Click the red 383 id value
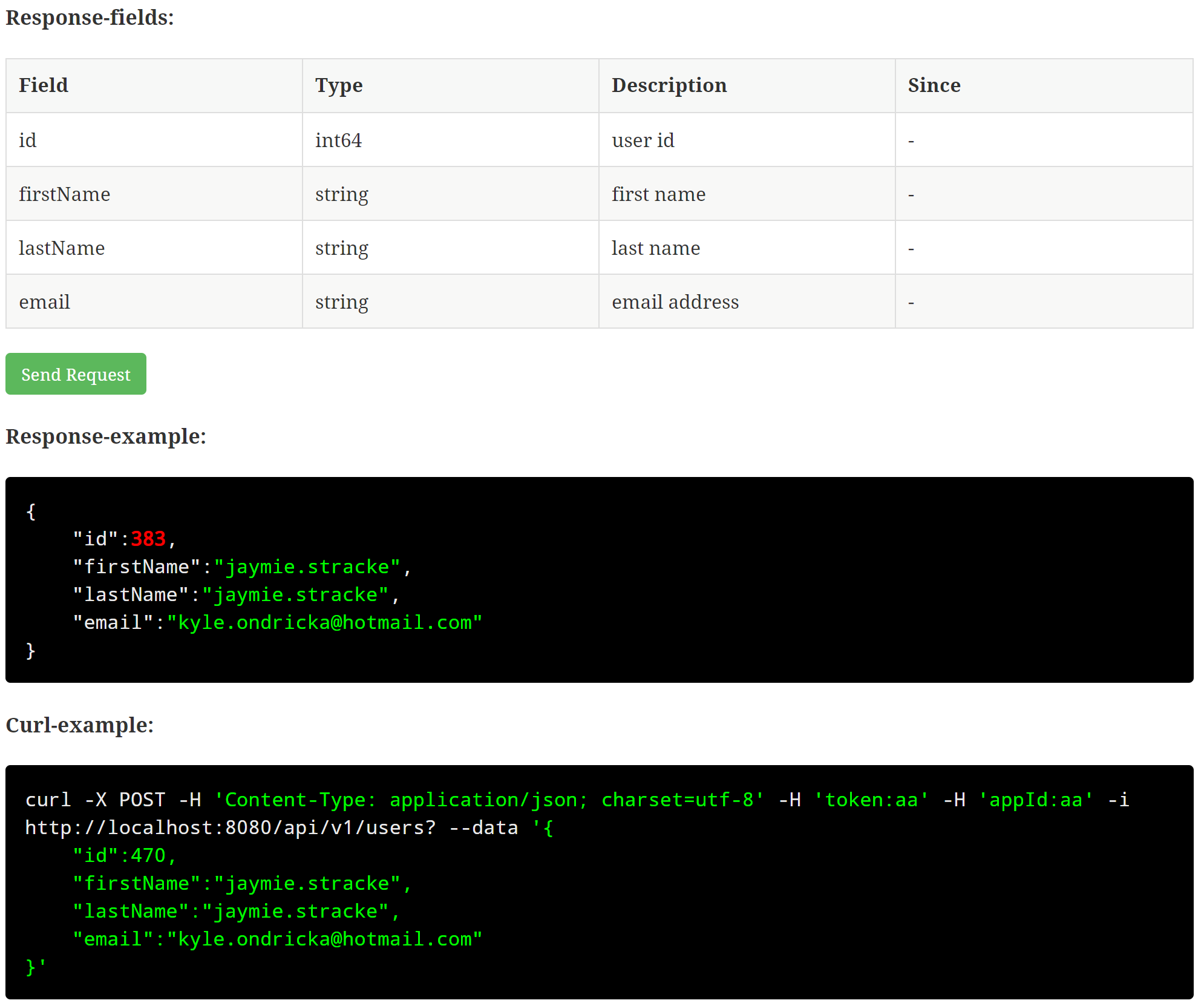 coord(148,539)
